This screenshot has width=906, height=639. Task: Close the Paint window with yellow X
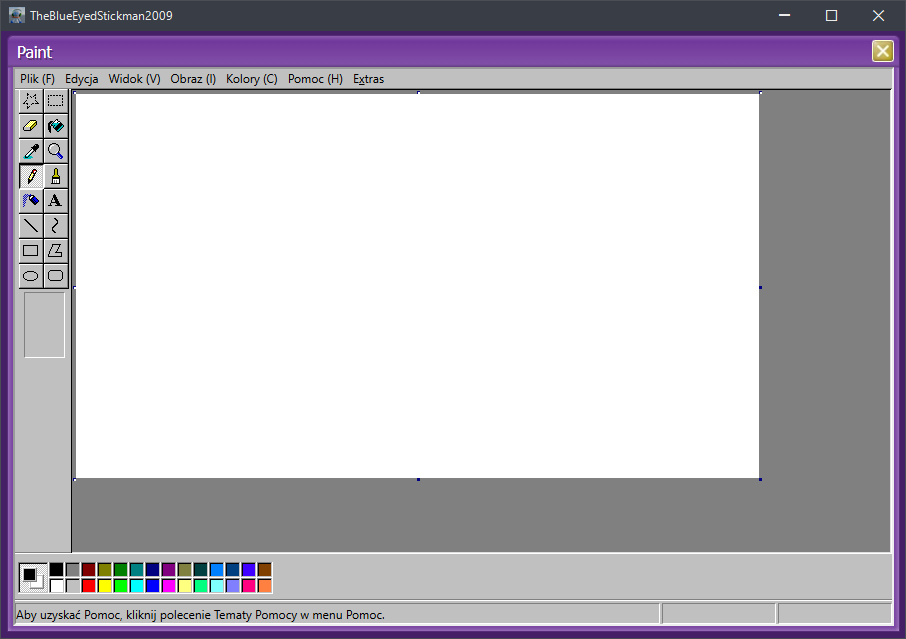pos(882,52)
